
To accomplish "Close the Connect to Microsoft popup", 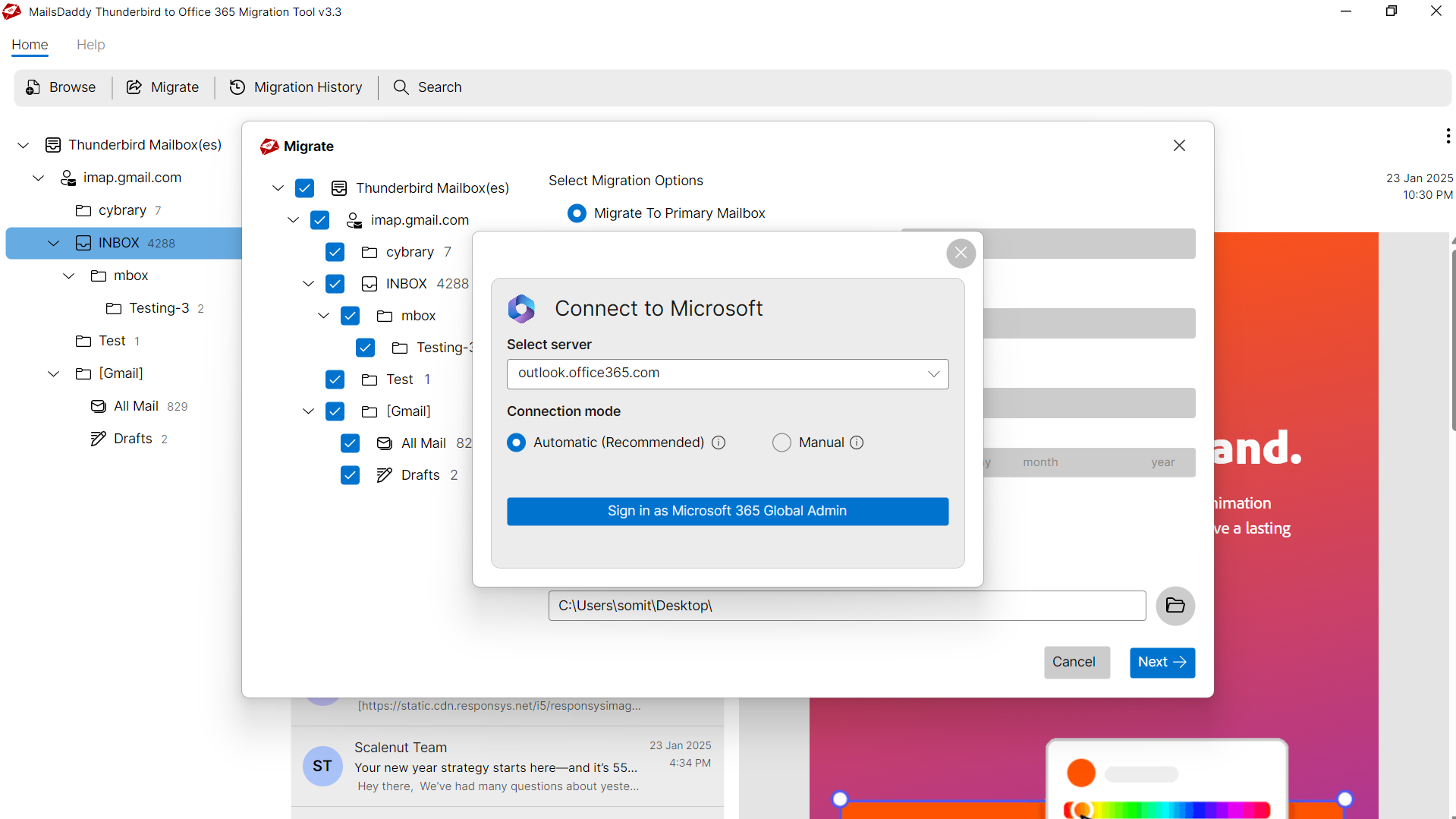I will point(961,253).
